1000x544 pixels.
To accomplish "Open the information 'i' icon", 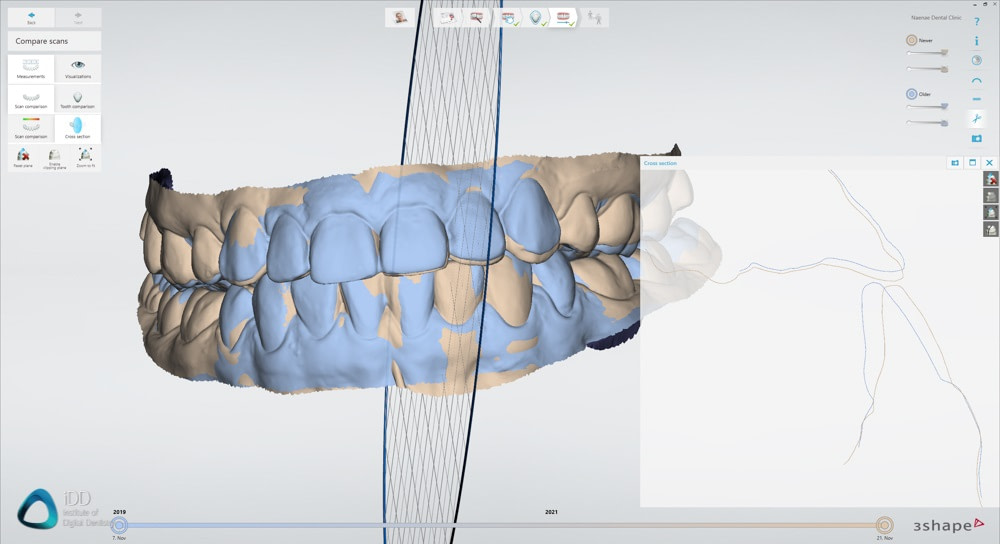I will click(x=976, y=41).
